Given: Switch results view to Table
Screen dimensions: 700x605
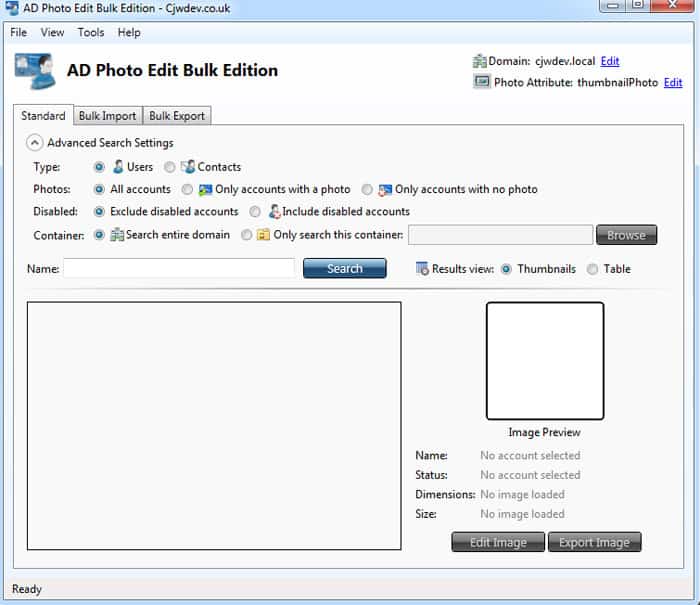Looking at the screenshot, I should coord(592,269).
